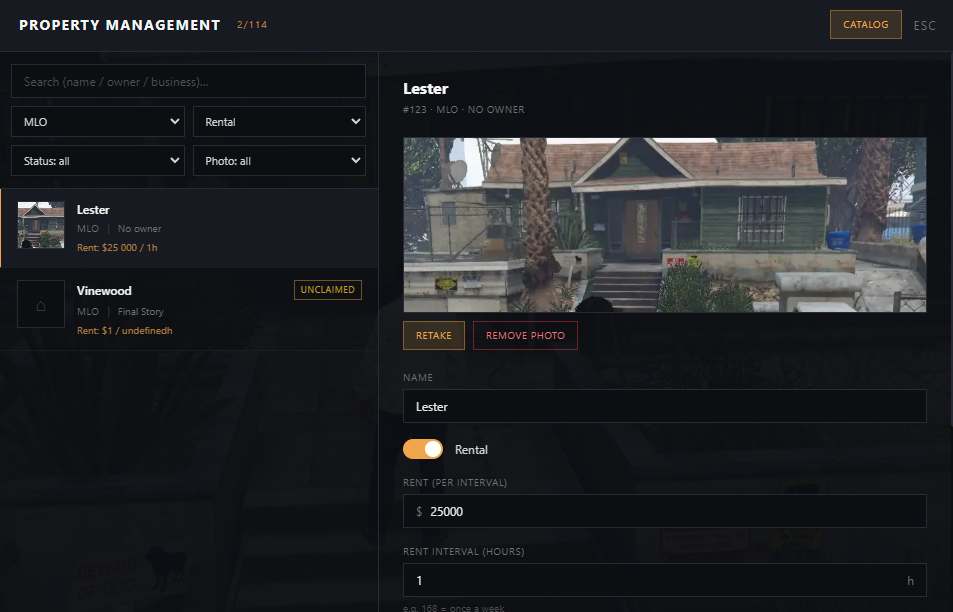The image size is (953, 612).
Task: Expand the Photo: all dropdown
Action: (279, 160)
